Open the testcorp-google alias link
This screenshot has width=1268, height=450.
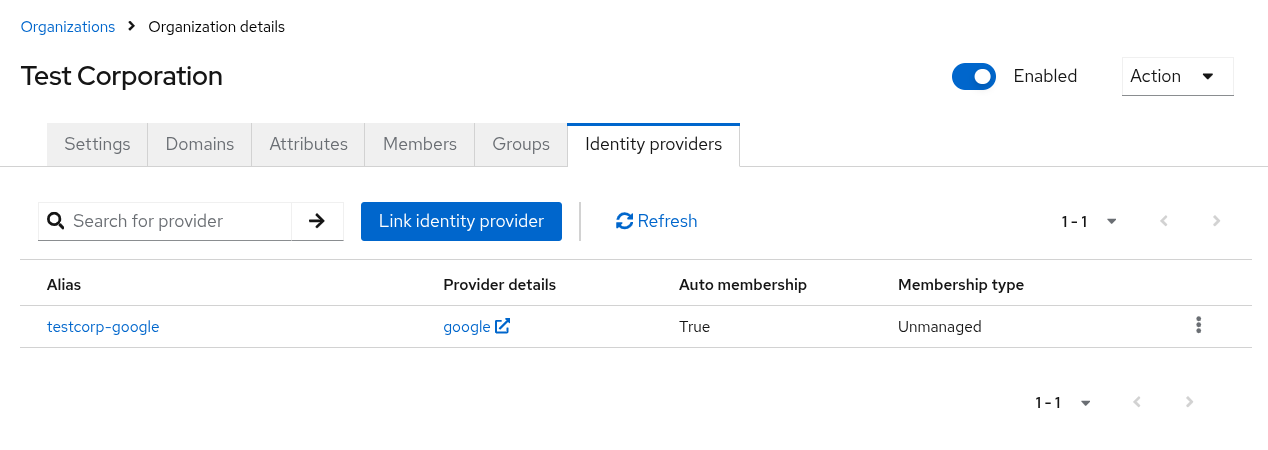103,326
